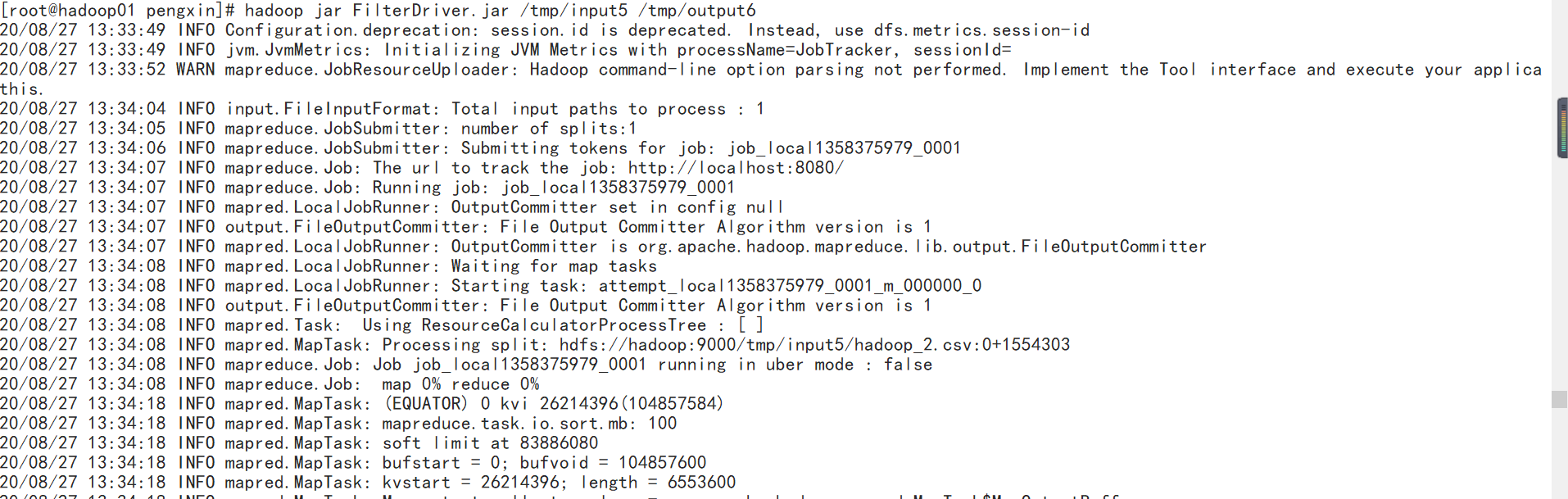Click the "number of splits:1" text
Screen dimensions: 1568x499
548,129
